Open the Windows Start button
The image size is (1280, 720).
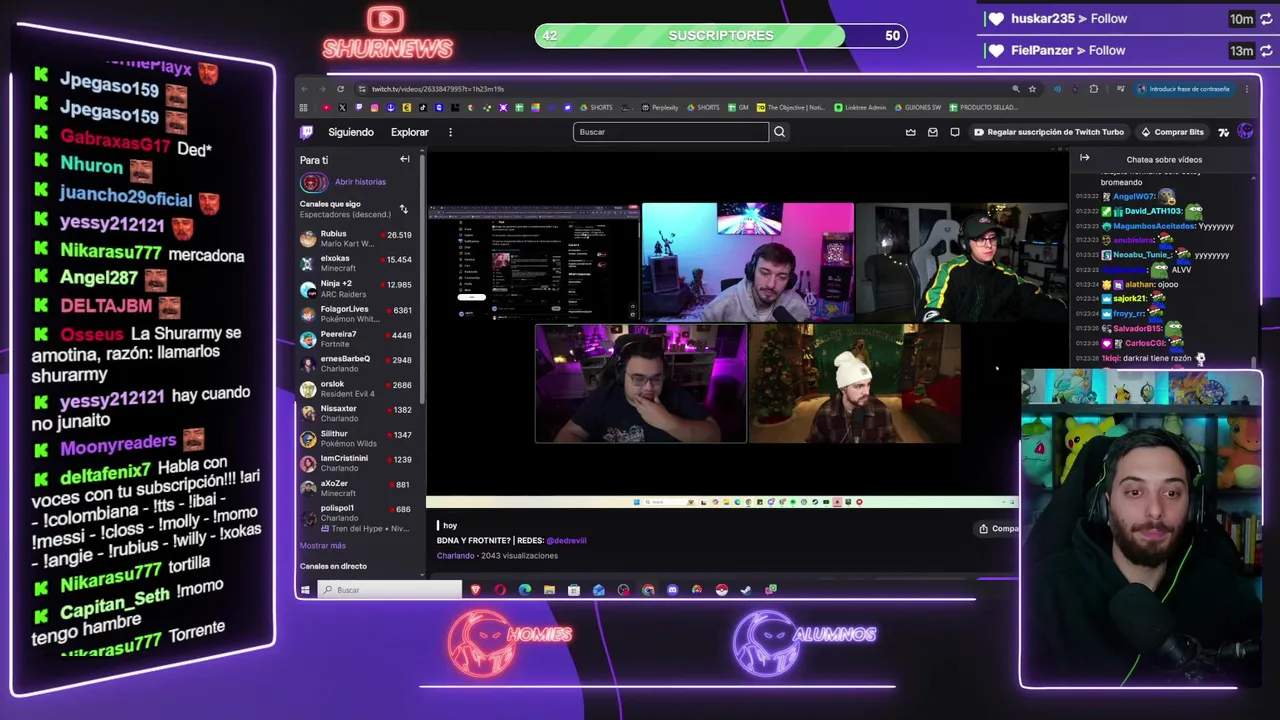(305, 590)
